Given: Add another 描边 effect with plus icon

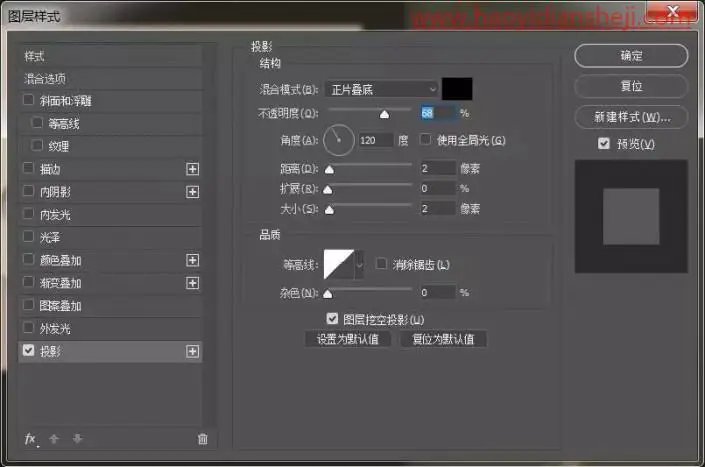Looking at the screenshot, I should pyautogui.click(x=192, y=169).
